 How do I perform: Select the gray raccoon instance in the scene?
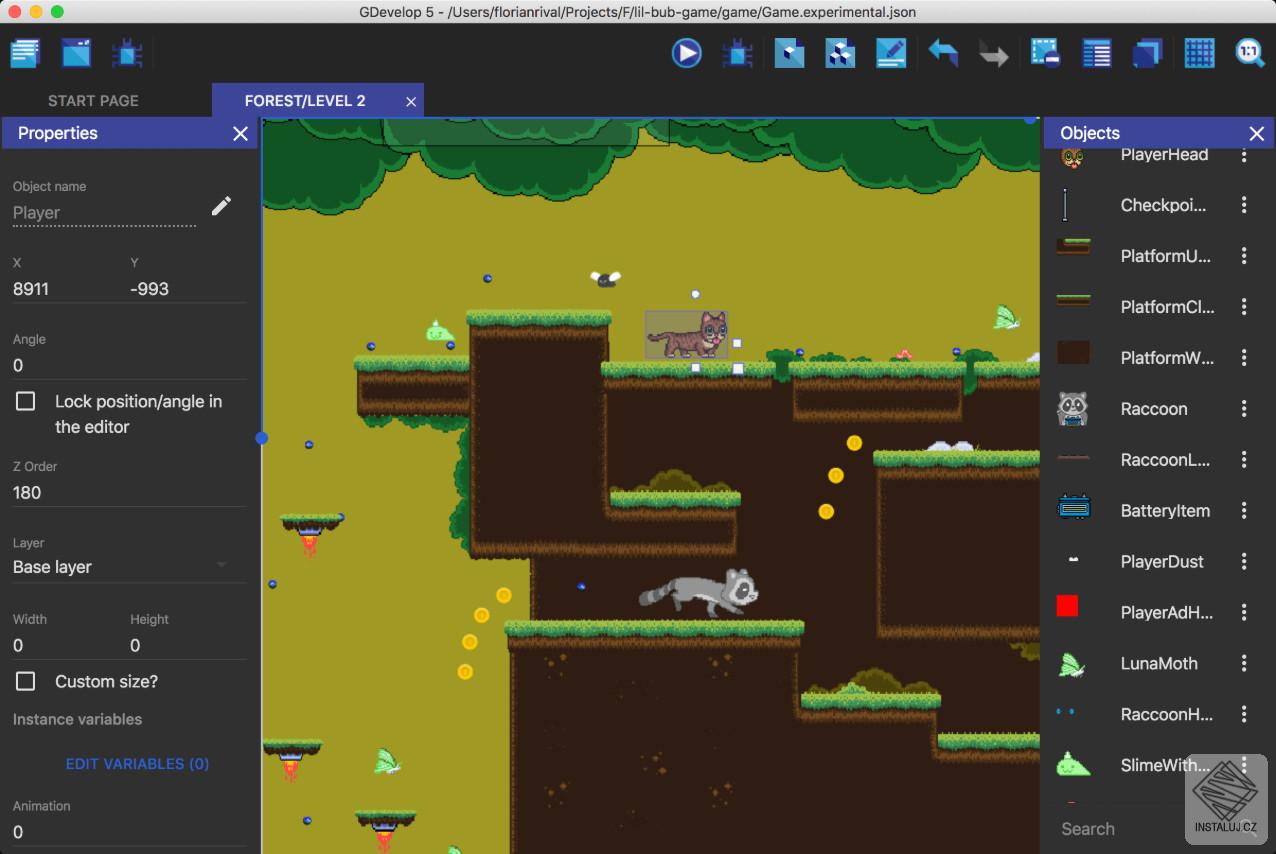699,593
